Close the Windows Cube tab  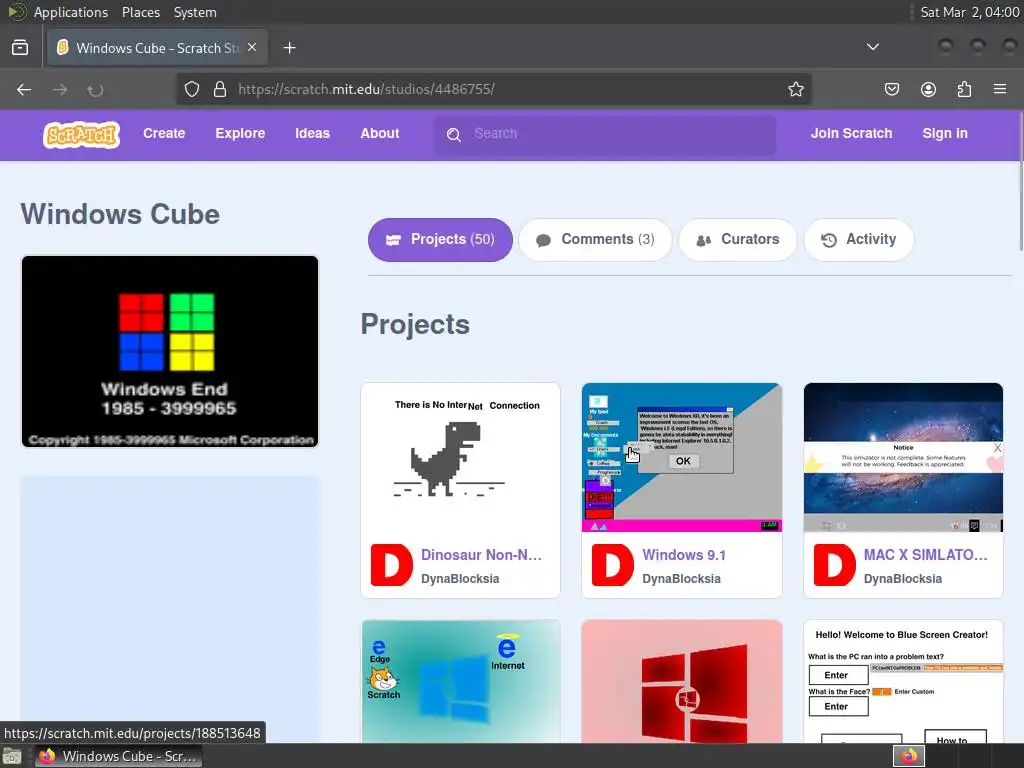click(x=252, y=47)
